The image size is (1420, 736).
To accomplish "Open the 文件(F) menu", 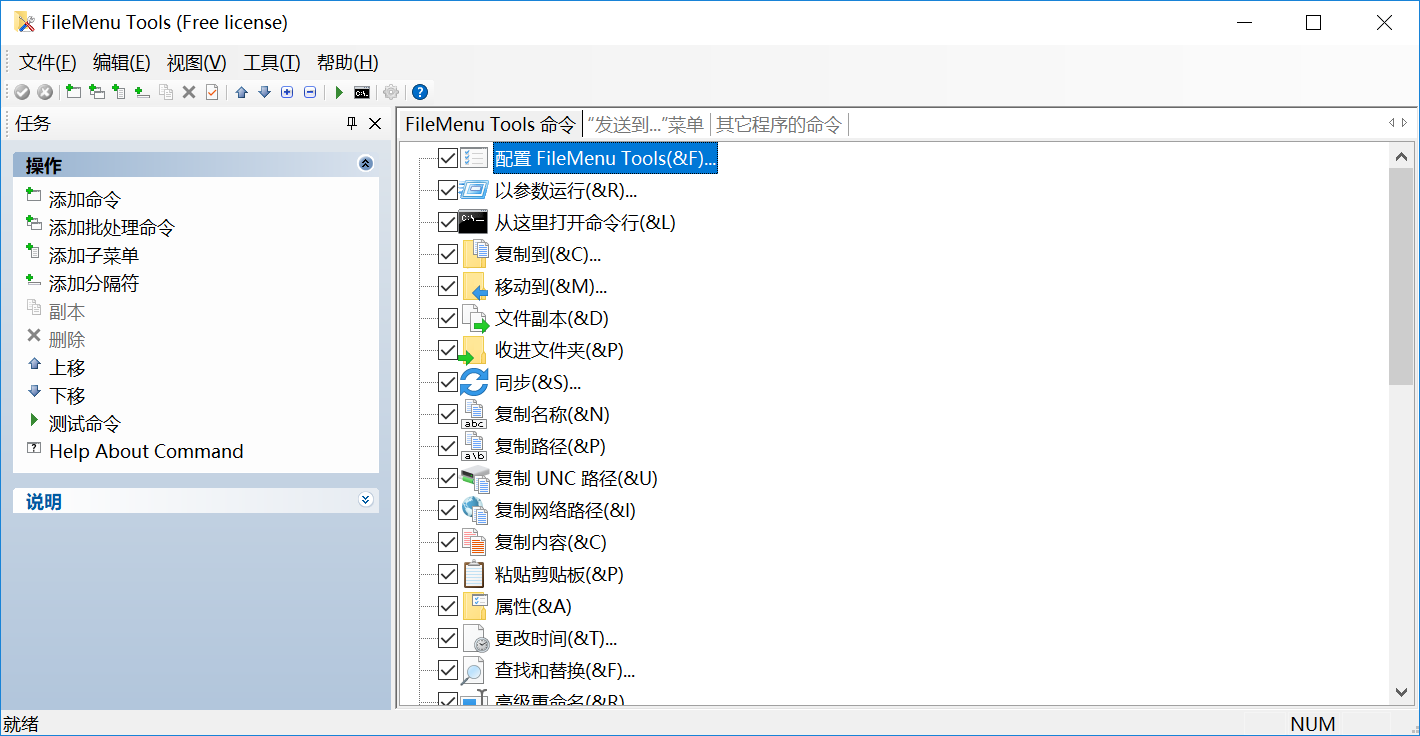I will [48, 63].
